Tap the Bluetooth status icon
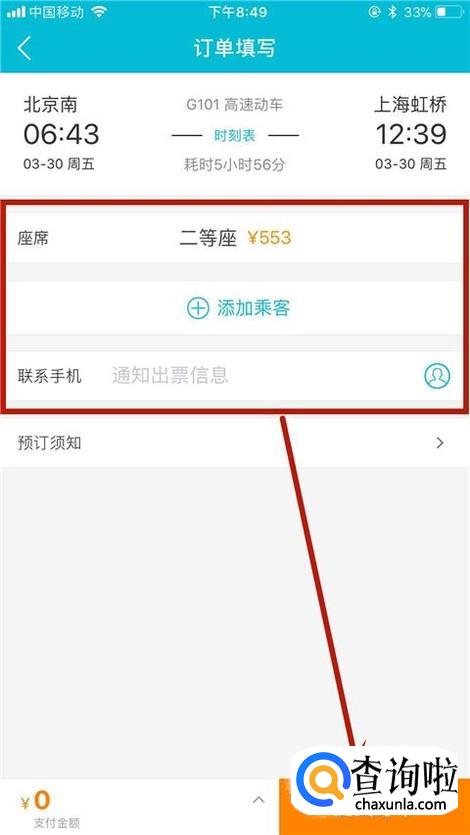This screenshot has height=835, width=470. (x=392, y=12)
